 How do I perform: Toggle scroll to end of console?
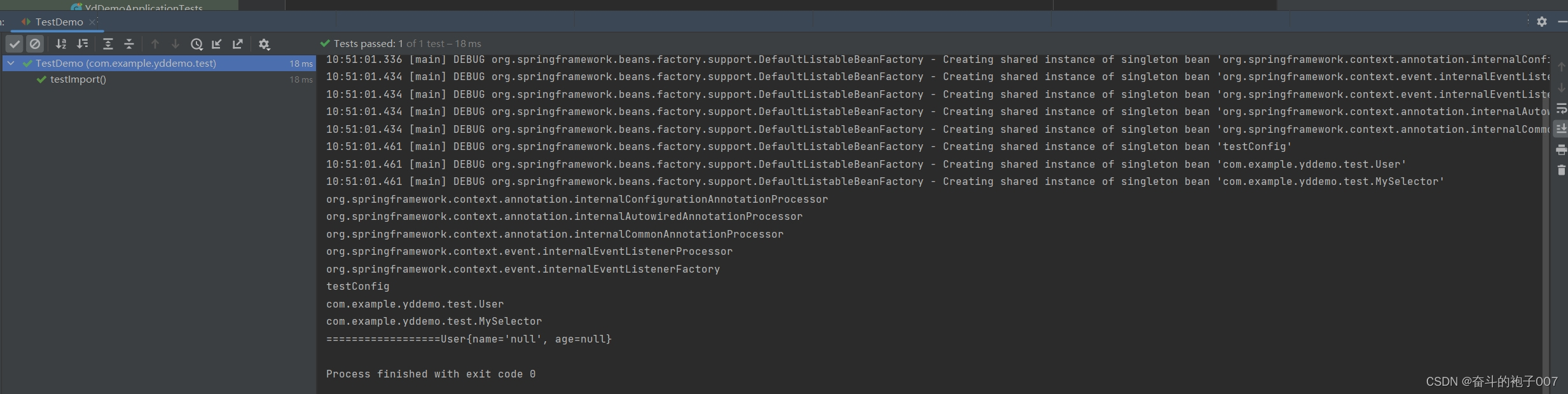1561,129
